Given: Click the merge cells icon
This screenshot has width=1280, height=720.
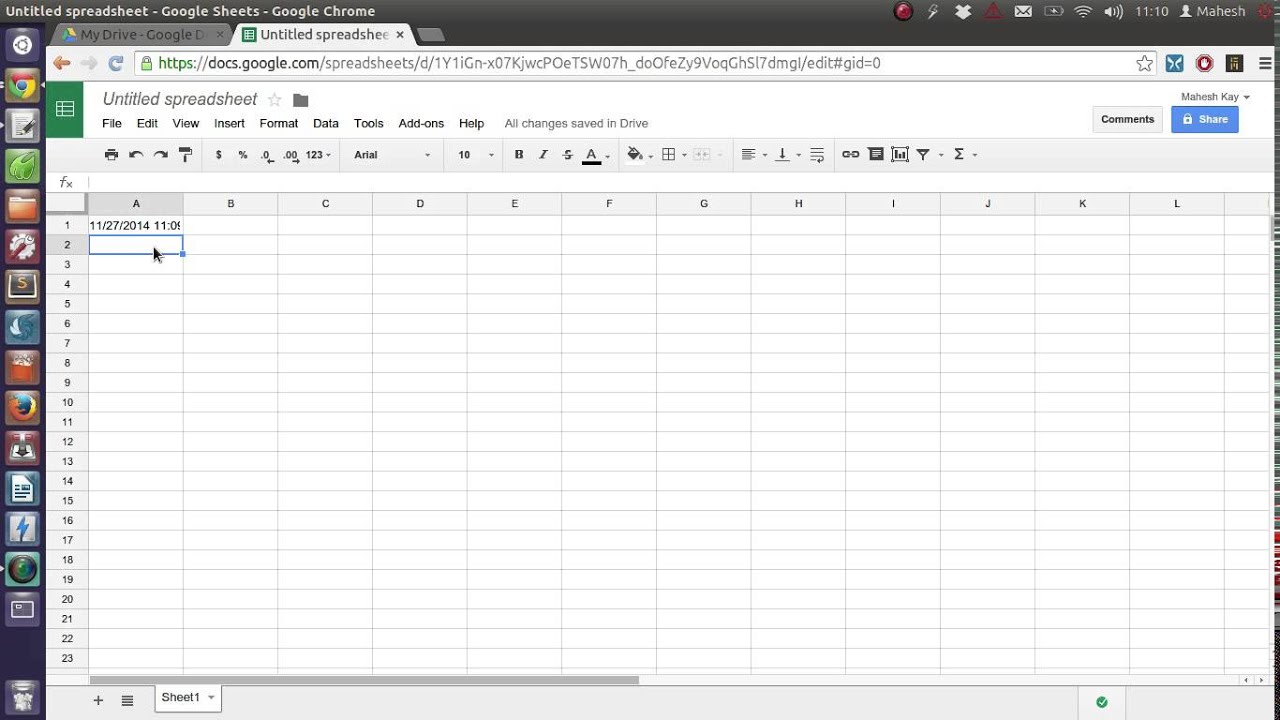Looking at the screenshot, I should coord(704,155).
